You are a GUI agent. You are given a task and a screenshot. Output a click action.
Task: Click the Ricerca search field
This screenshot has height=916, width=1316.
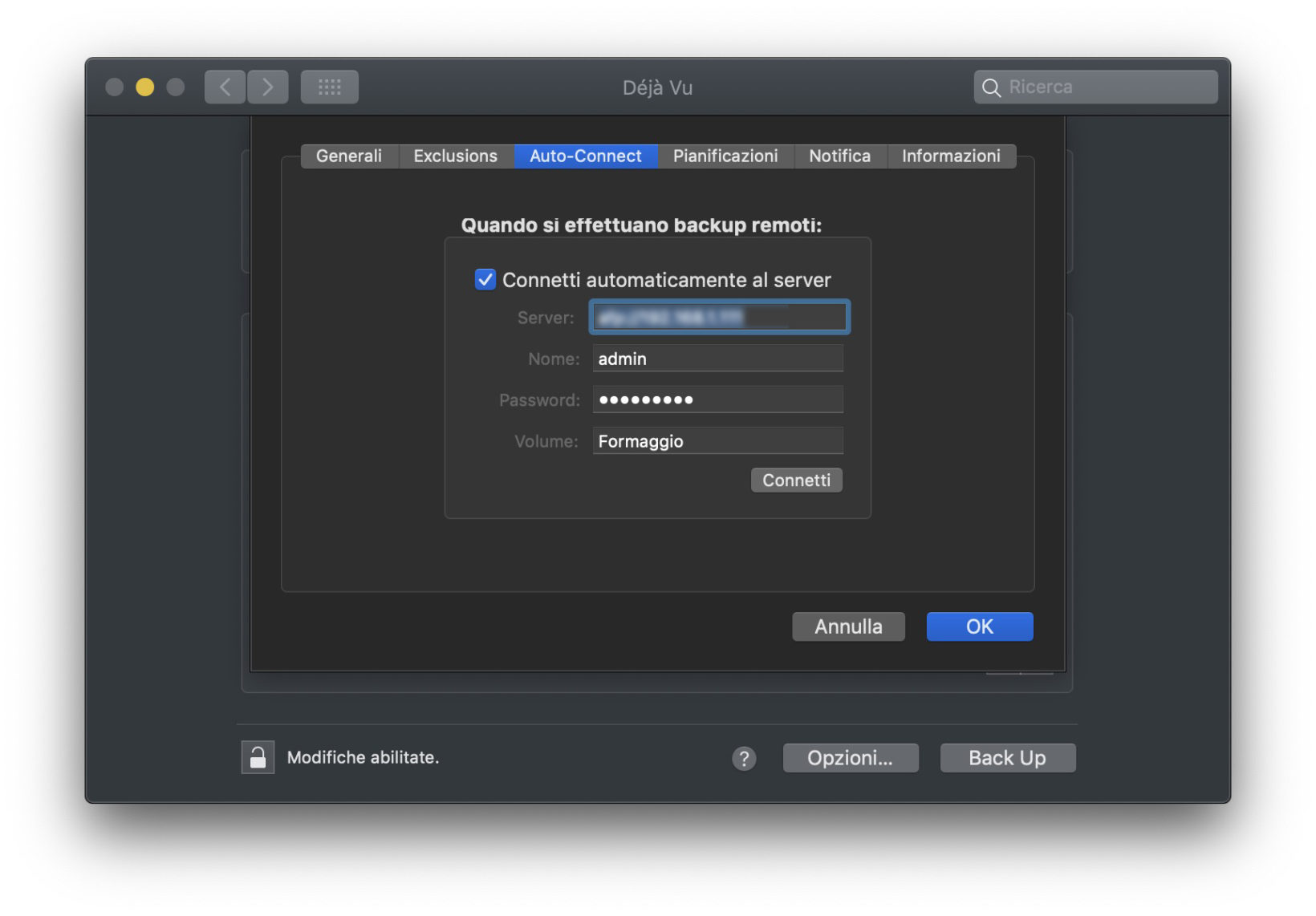[1096, 87]
